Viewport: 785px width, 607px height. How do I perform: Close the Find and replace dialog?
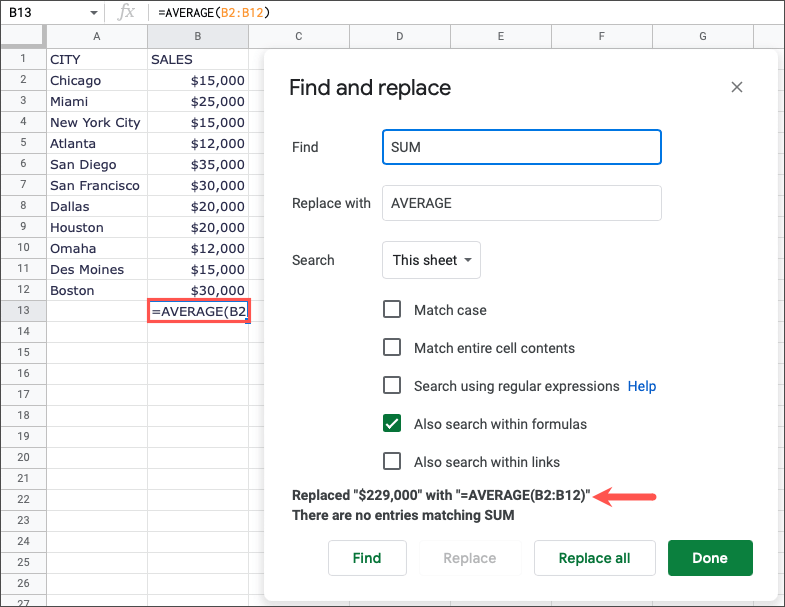tap(736, 87)
